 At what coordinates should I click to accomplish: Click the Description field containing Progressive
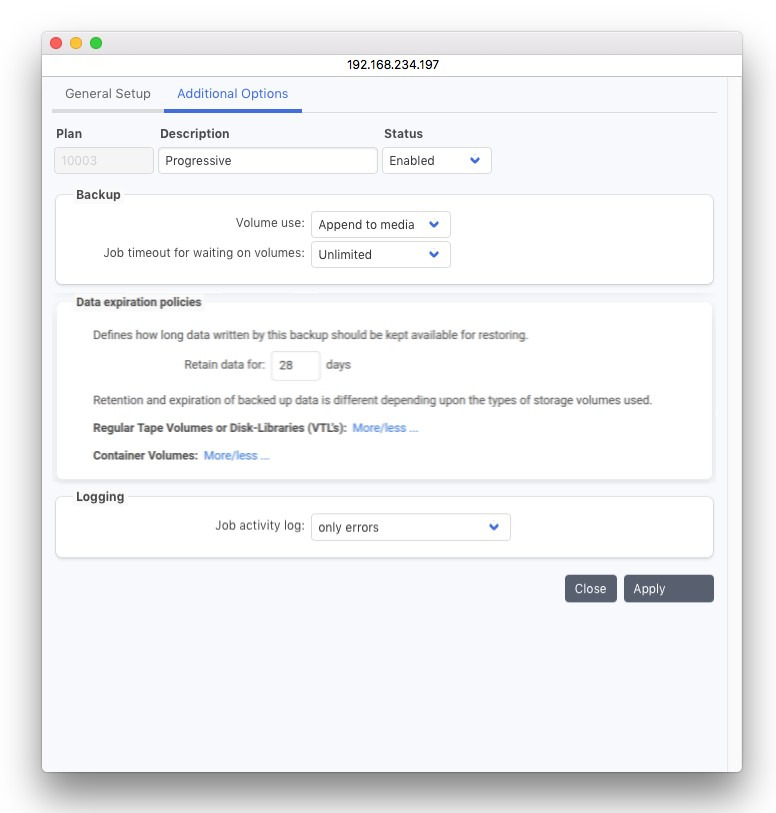(x=267, y=161)
